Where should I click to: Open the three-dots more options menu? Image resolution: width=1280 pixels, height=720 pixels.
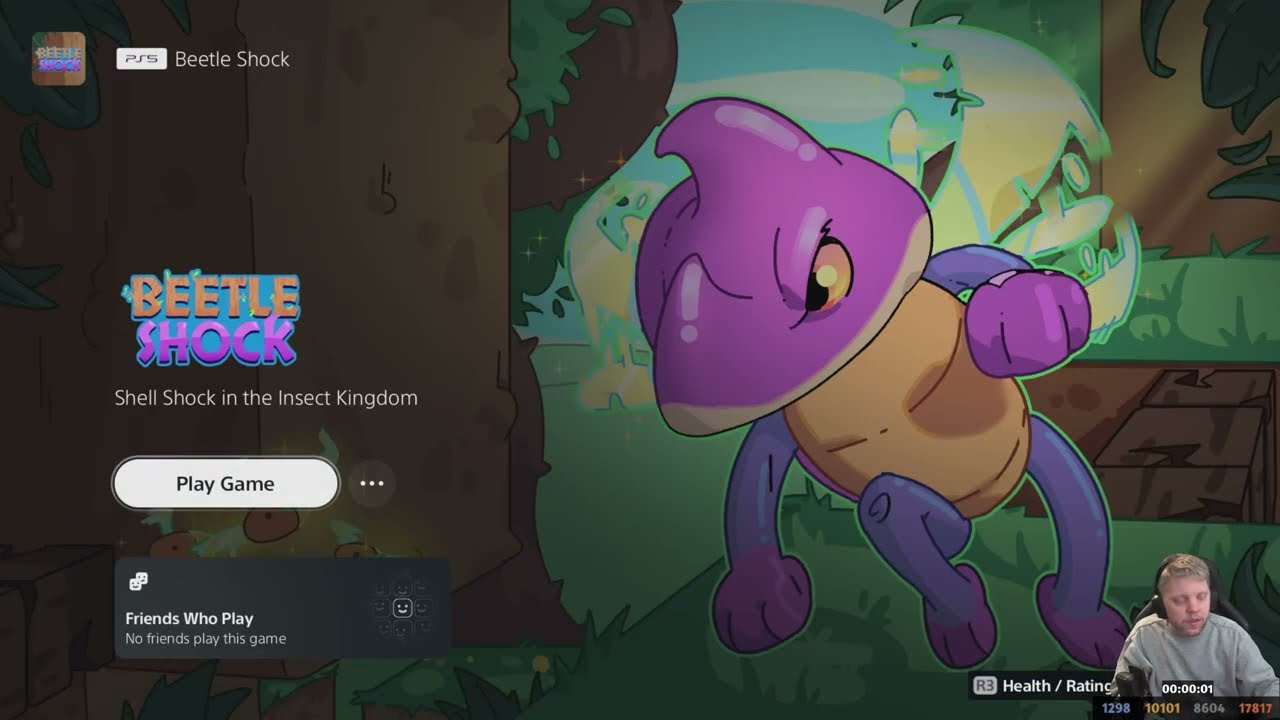click(x=372, y=483)
